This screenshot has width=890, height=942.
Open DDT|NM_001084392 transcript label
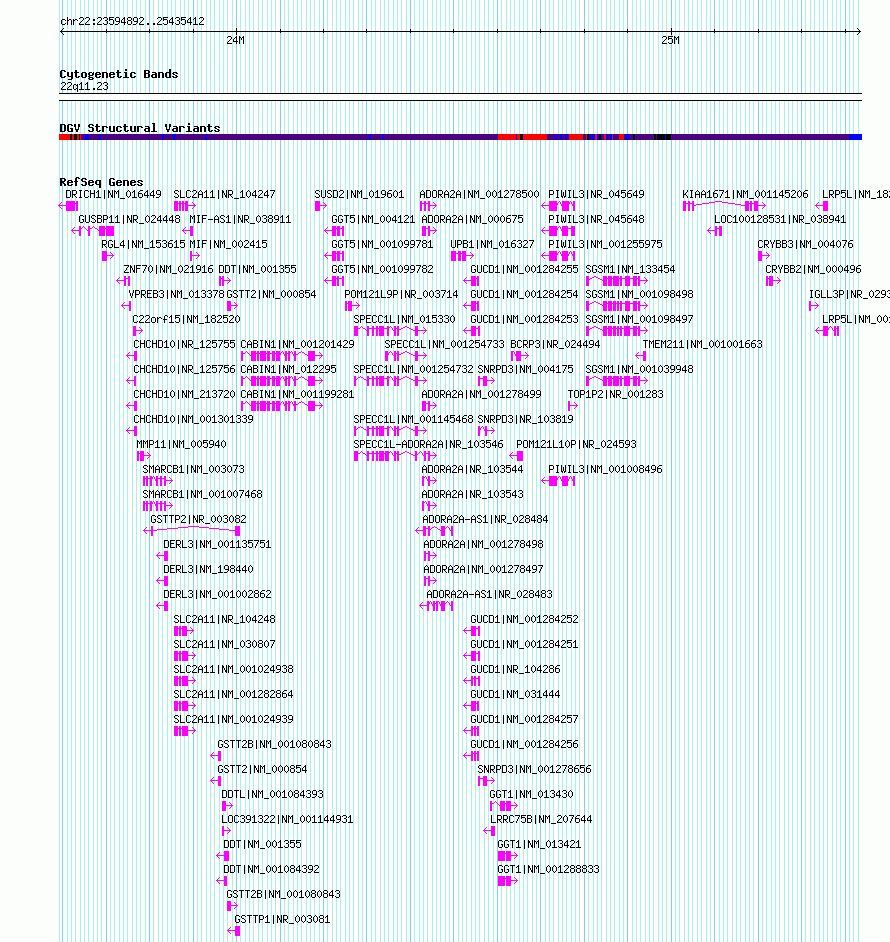(x=271, y=870)
